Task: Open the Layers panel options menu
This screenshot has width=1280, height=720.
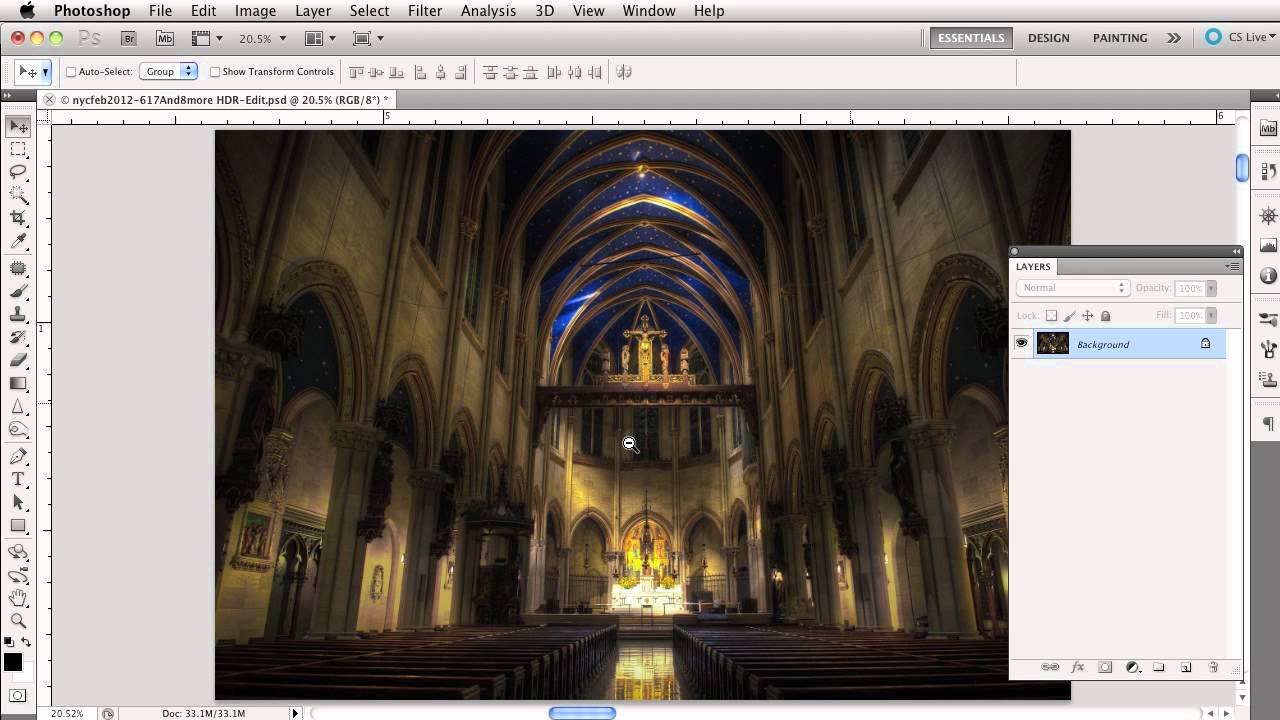Action: [x=1233, y=267]
